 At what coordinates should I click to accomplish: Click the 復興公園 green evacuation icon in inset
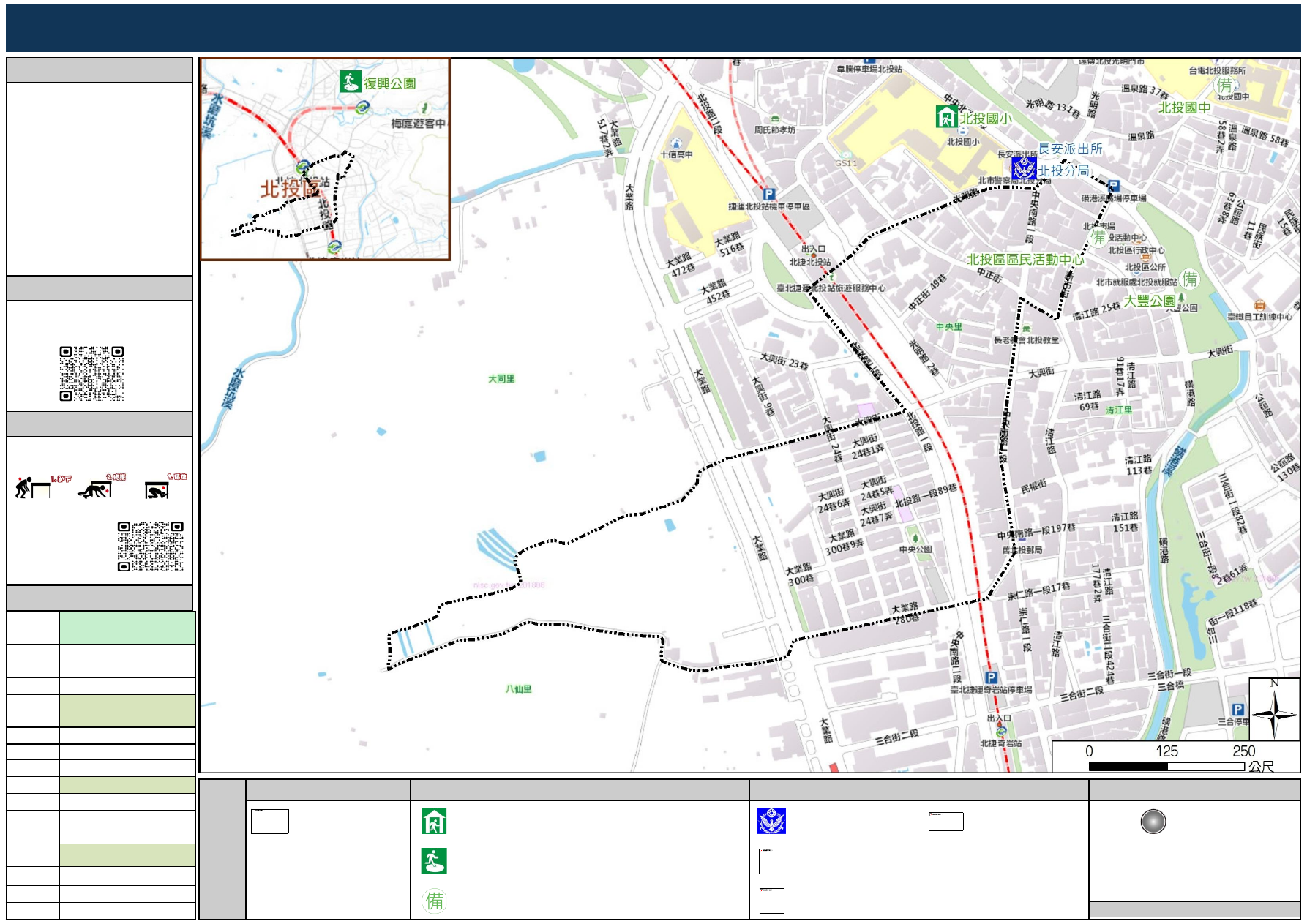coord(350,81)
